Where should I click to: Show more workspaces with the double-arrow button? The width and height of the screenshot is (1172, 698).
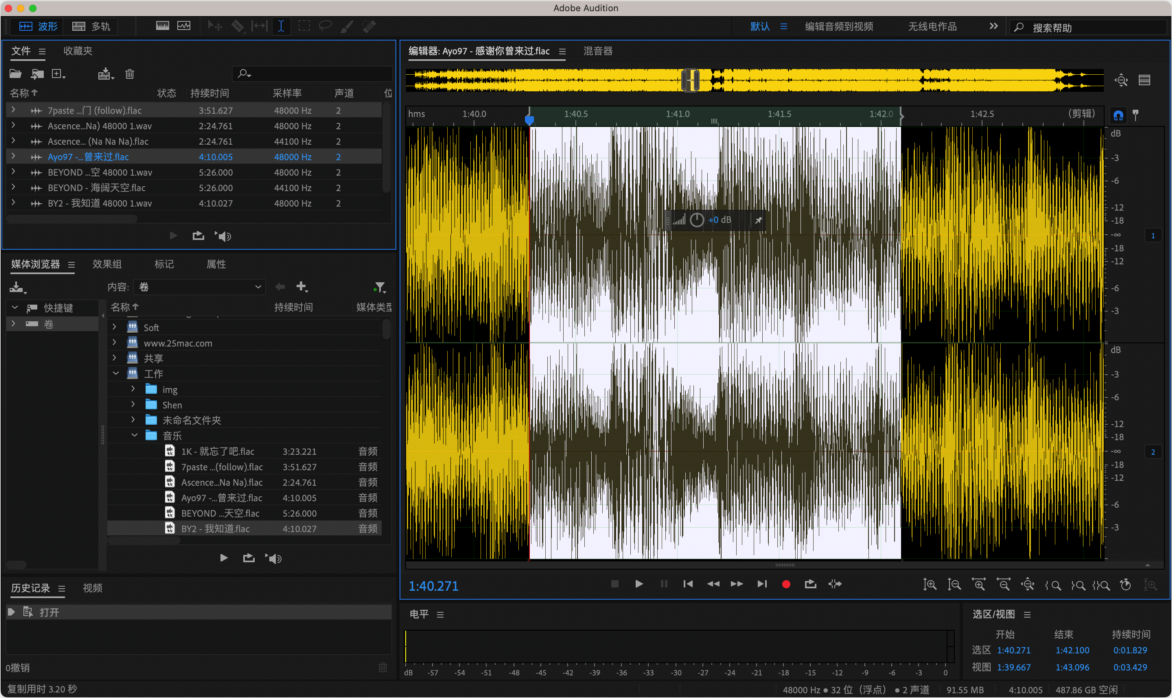click(993, 26)
